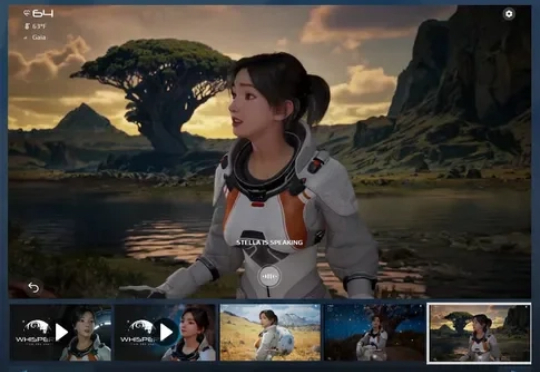Click the 64 readout at top left
Screen dimensions: 540x372
[x=43, y=13]
